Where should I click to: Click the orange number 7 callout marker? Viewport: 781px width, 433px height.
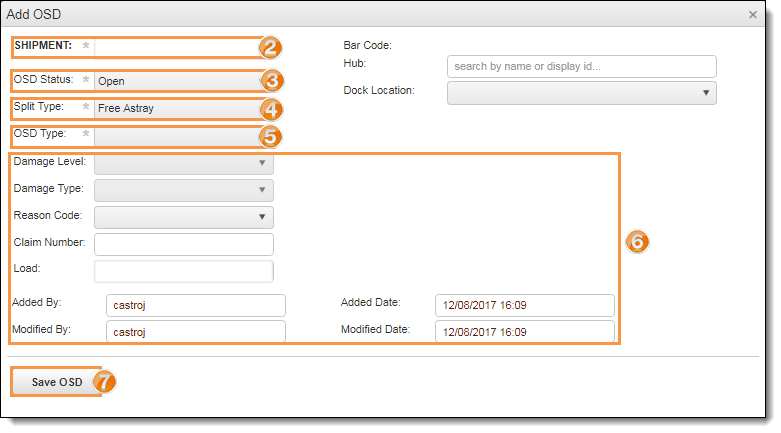tap(104, 382)
